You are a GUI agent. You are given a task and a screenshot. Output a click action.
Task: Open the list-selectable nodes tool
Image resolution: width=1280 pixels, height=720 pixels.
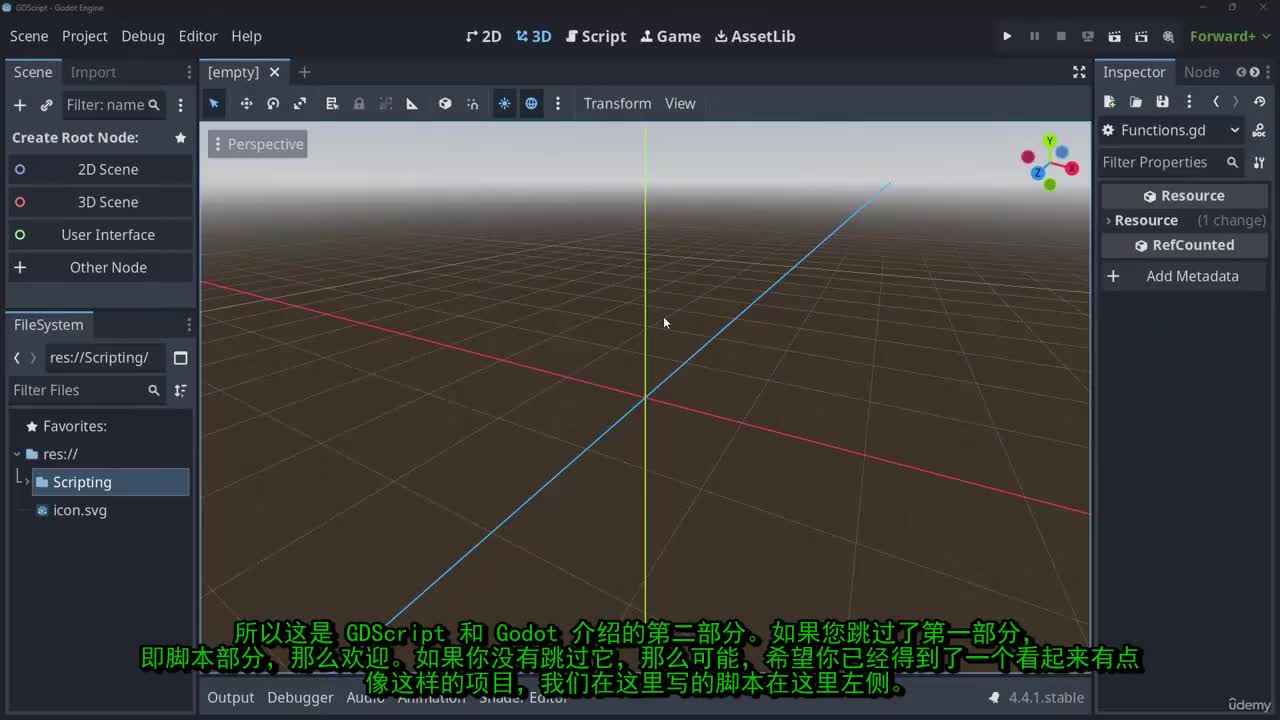point(332,103)
